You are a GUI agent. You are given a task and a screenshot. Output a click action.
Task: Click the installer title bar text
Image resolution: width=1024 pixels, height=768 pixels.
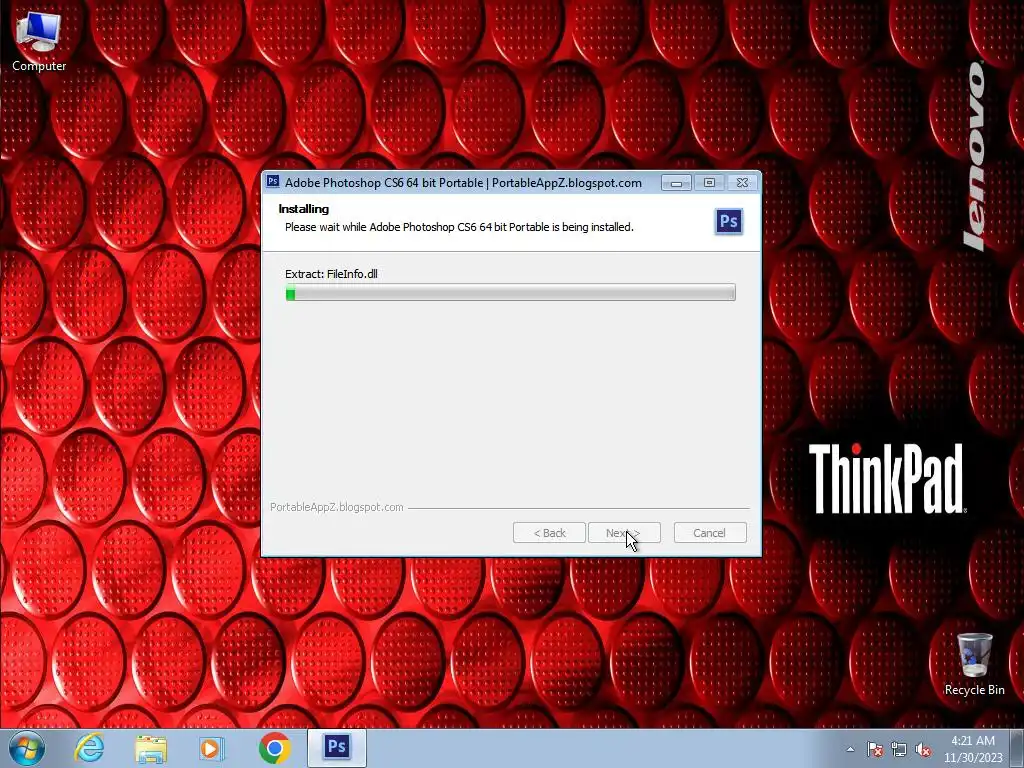pyautogui.click(x=463, y=183)
